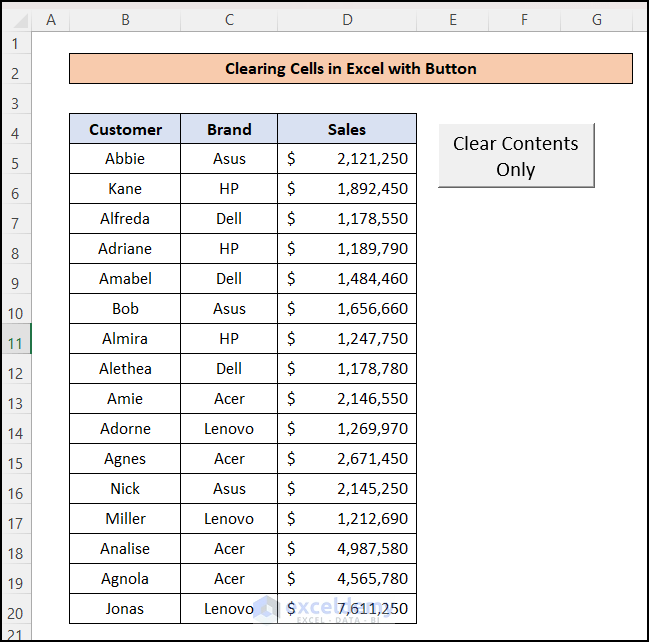This screenshot has height=642, width=649.
Task: Select sales value 4,987,580
Action: (x=347, y=549)
